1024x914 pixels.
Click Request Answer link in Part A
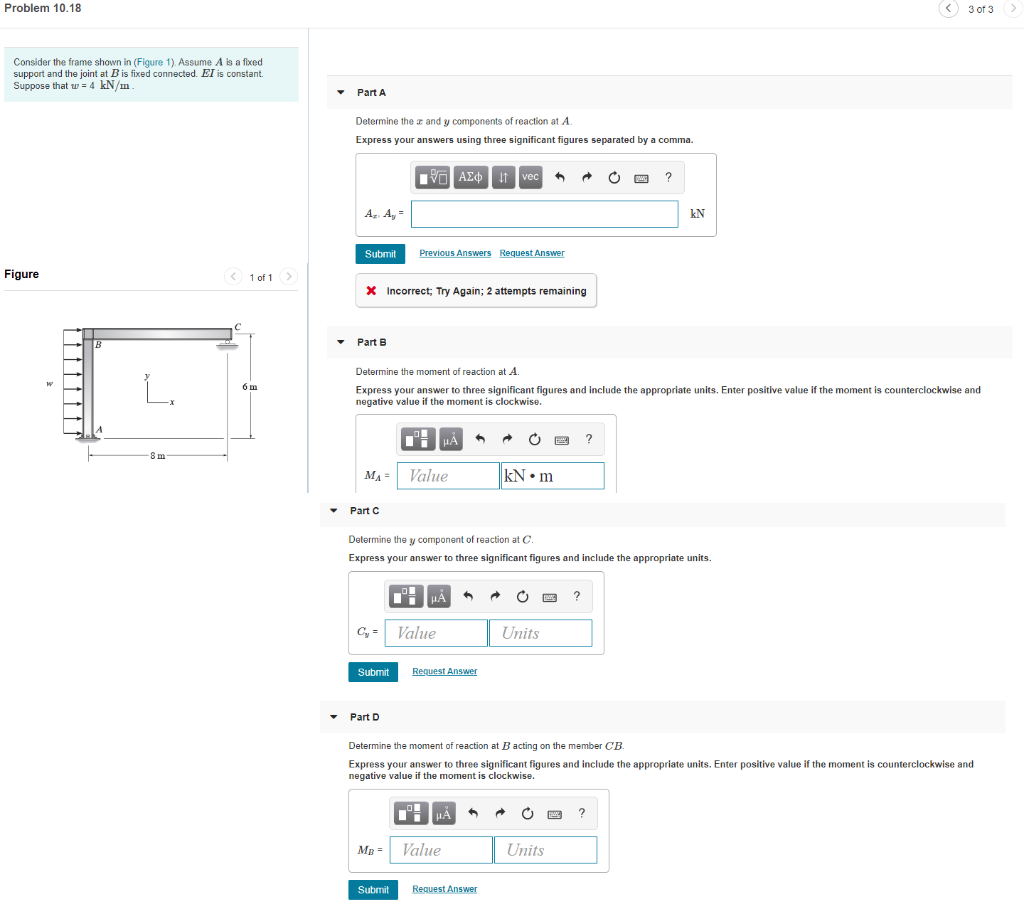pyautogui.click(x=532, y=253)
